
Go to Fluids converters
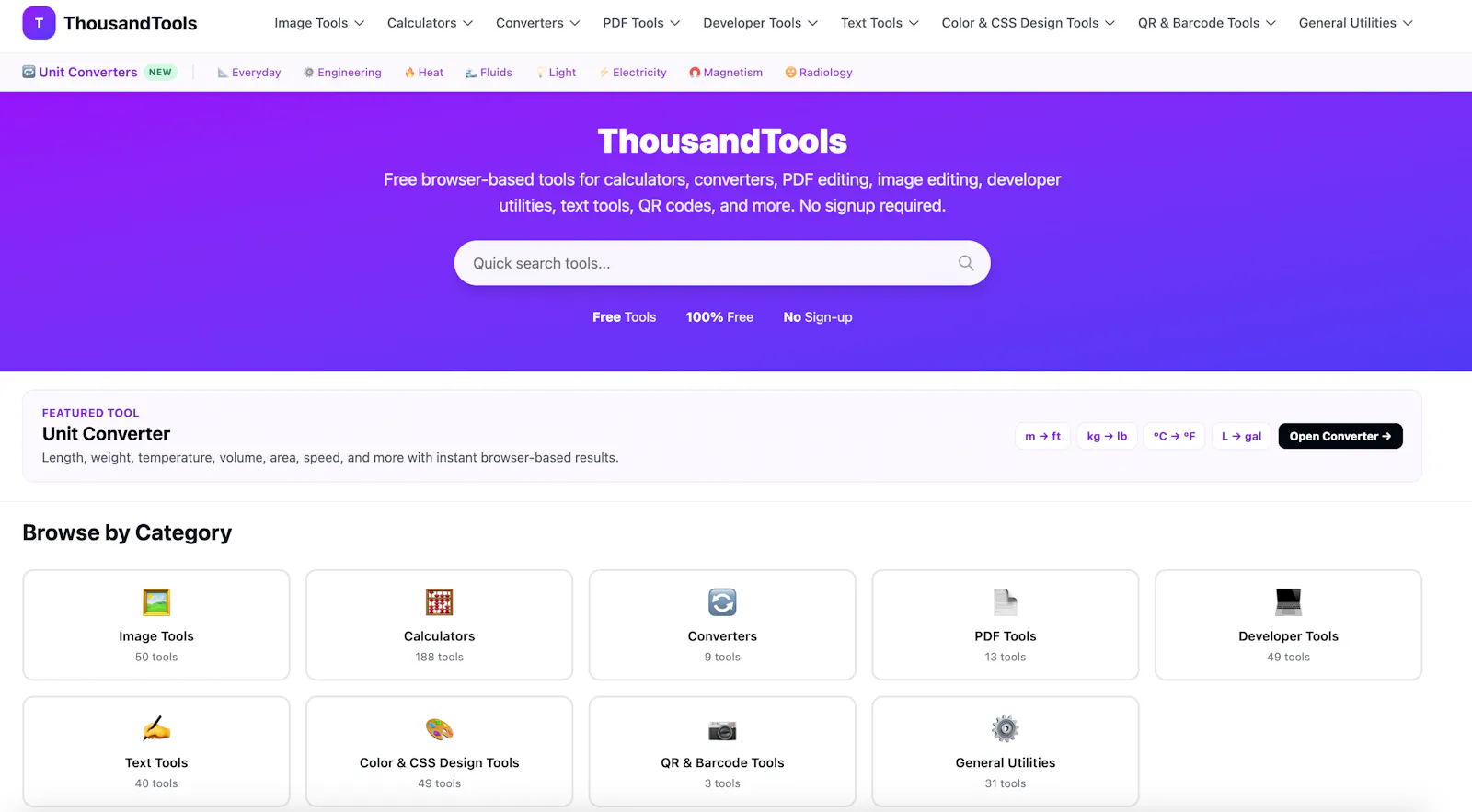click(489, 73)
